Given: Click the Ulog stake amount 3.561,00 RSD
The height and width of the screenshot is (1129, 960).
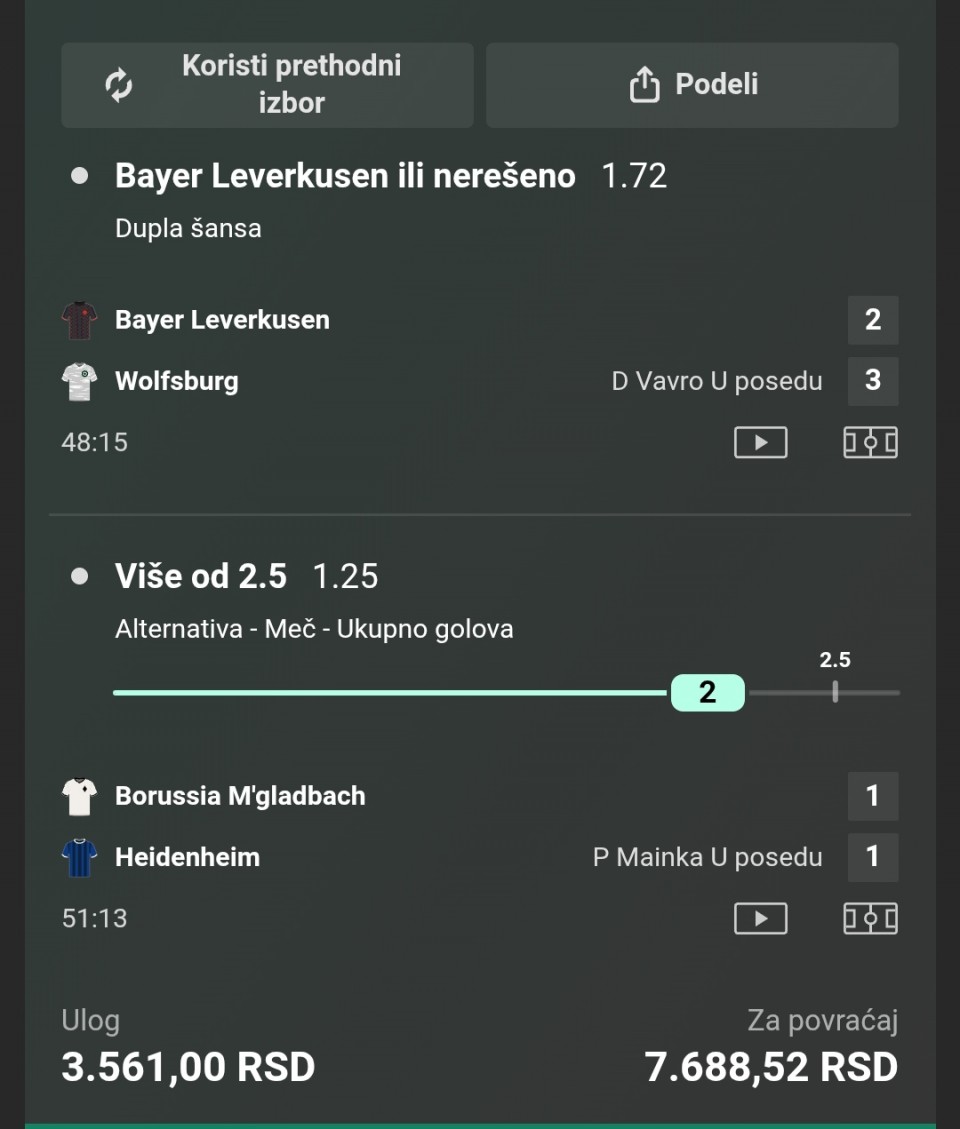Looking at the screenshot, I should [188, 1067].
